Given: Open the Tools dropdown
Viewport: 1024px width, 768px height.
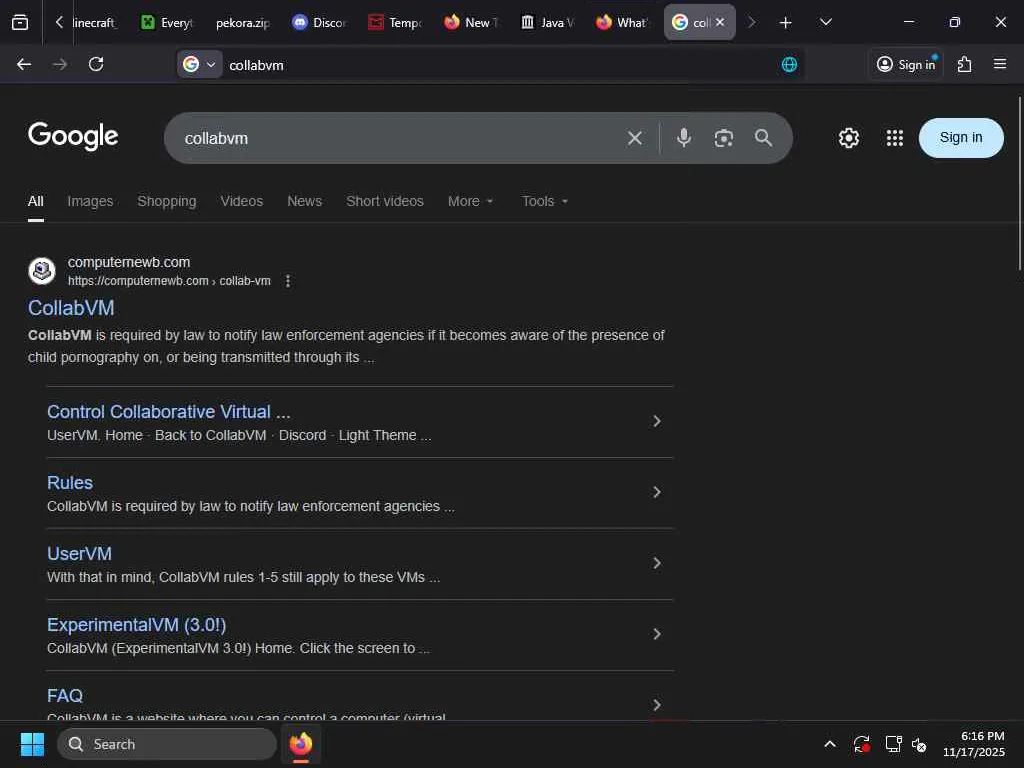Looking at the screenshot, I should coord(545,201).
